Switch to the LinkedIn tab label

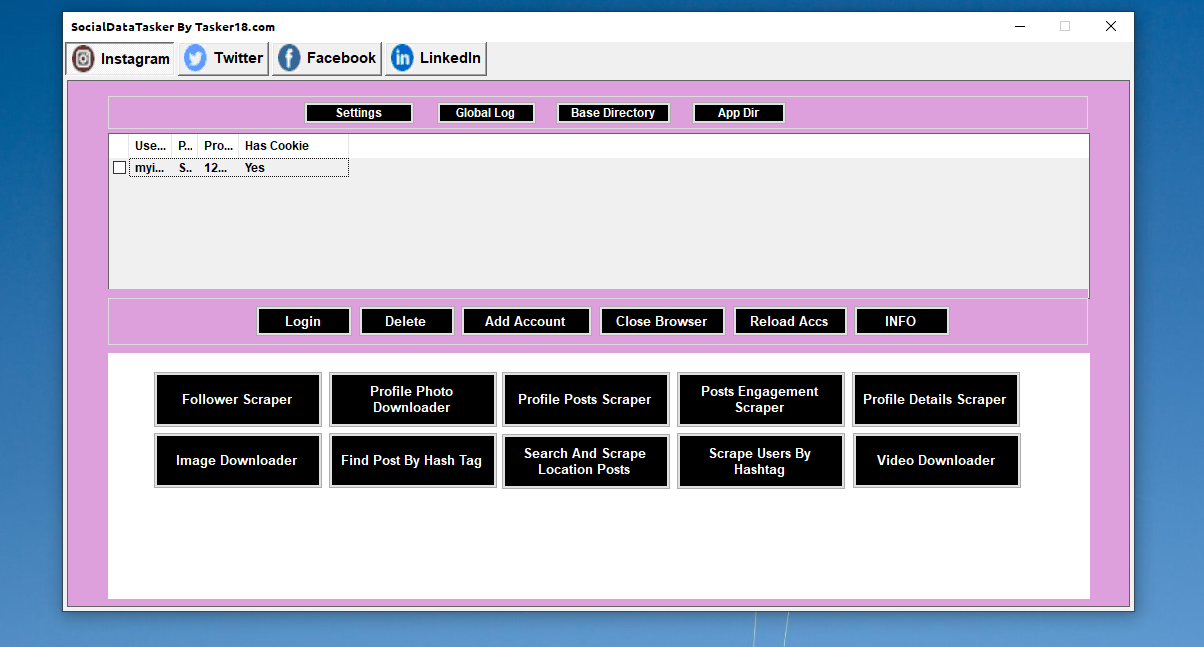[450, 58]
